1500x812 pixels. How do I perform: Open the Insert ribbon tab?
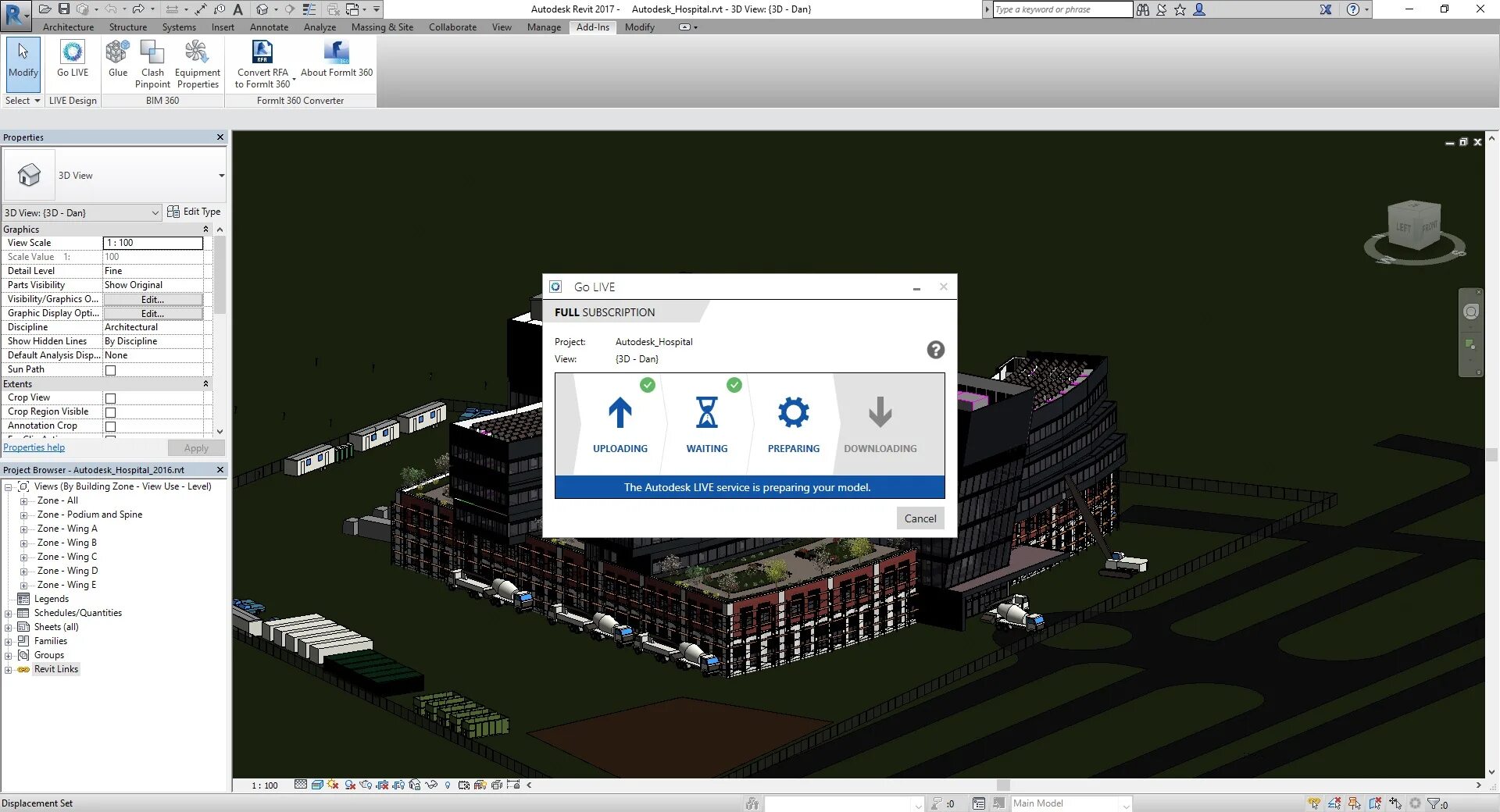[x=223, y=27]
